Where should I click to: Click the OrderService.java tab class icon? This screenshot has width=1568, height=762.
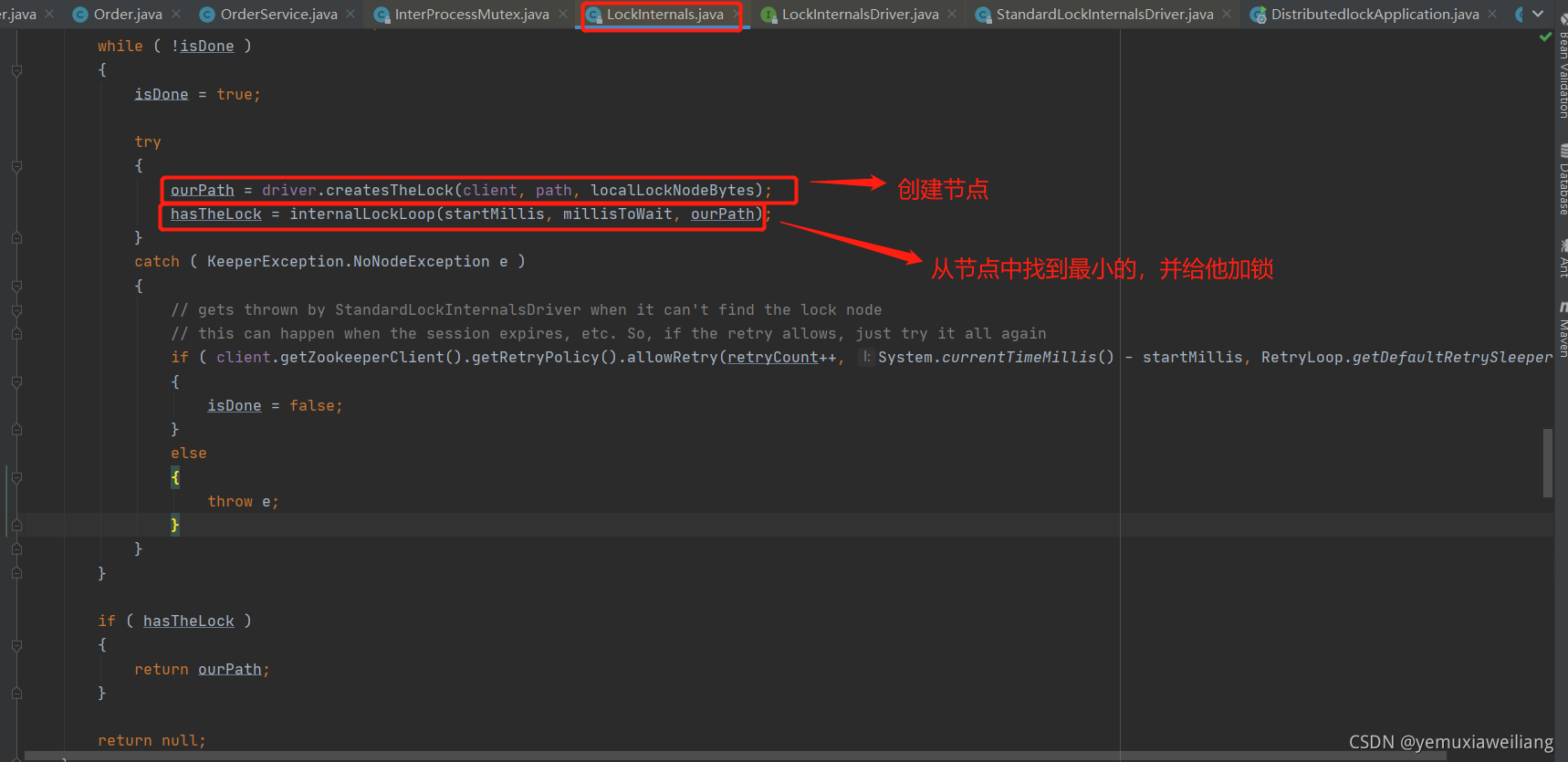tap(207, 15)
